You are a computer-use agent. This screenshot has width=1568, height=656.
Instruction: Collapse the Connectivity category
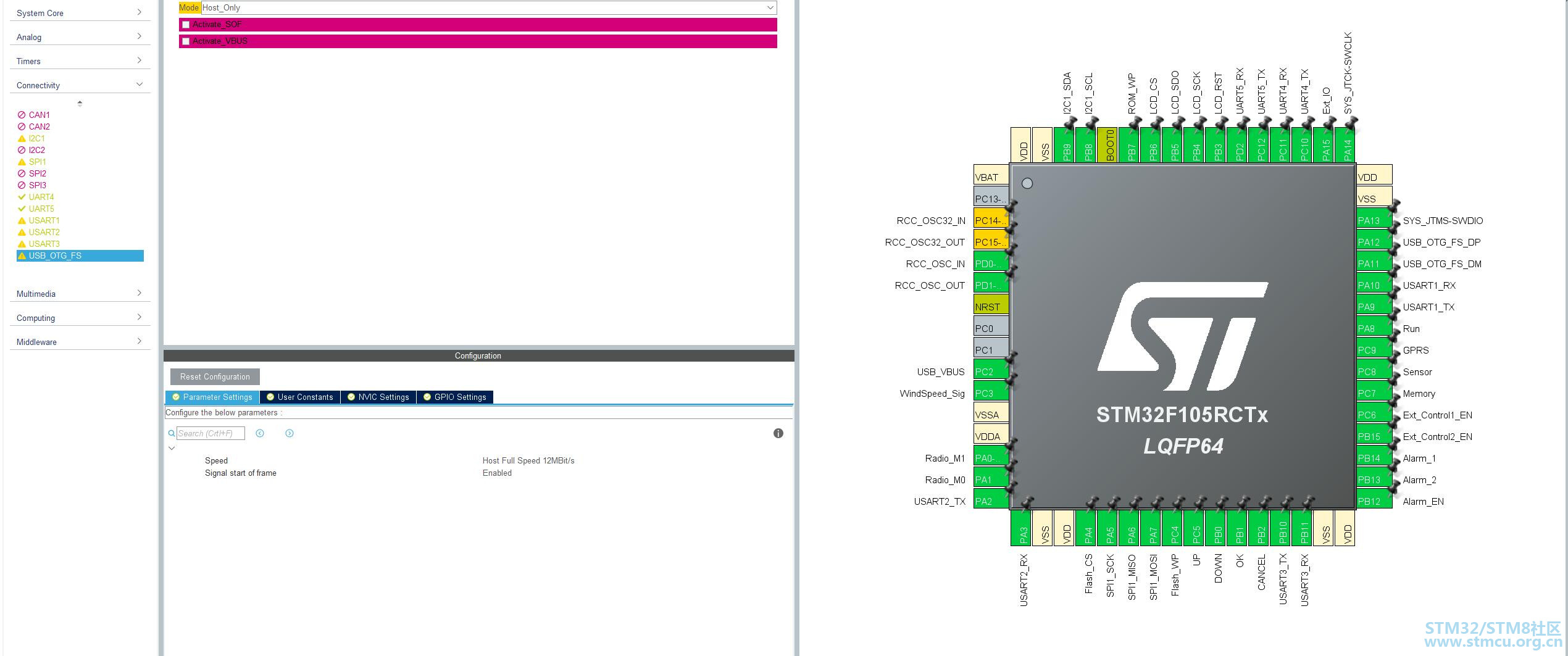point(80,85)
